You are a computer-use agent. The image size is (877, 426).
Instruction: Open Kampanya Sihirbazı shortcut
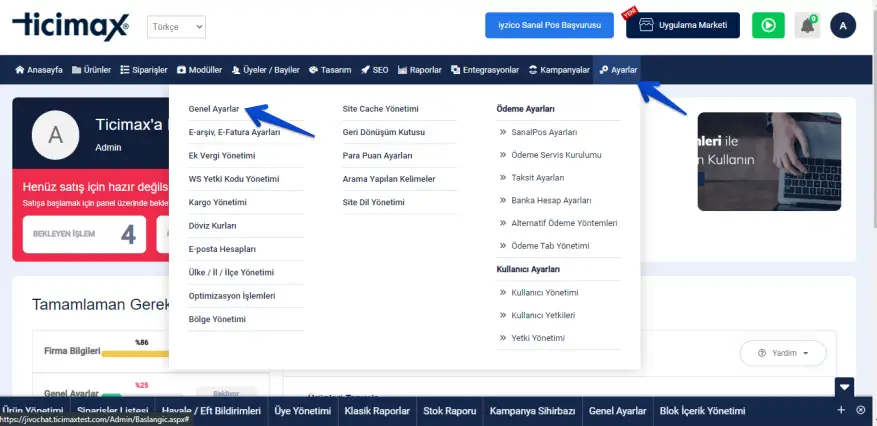pyautogui.click(x=532, y=411)
